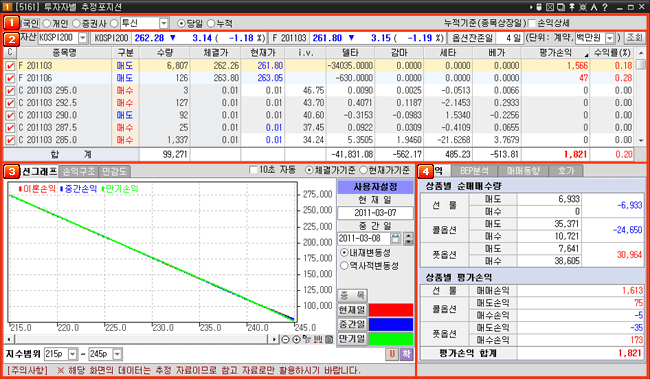The width and height of the screenshot is (650, 379).
Task: Open the KOSPI200 underlying asset dropdown
Action: click(x=82, y=38)
